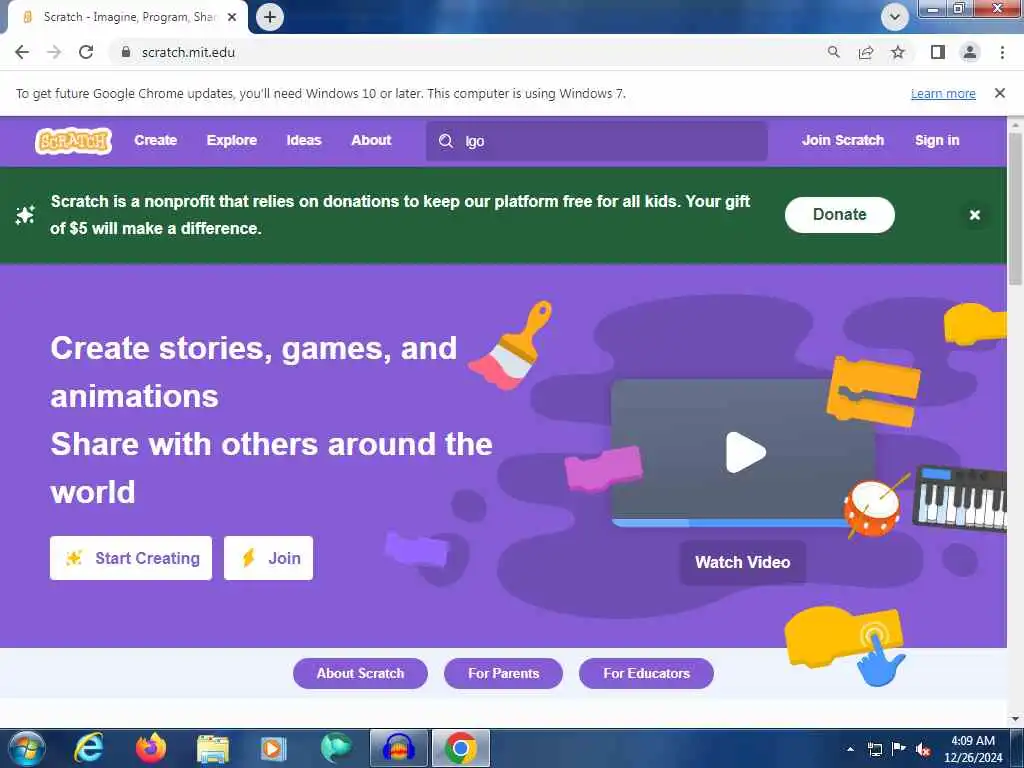Click the video progress bar under player
This screenshot has width=1024, height=768.
(728, 522)
